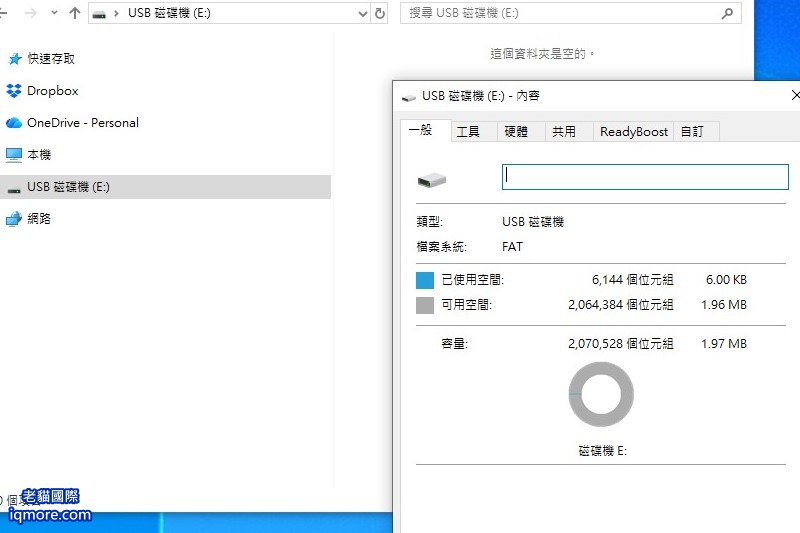Viewport: 800px width, 533px height.
Task: Click the 這個資料夾是空的 message
Action: (542, 54)
